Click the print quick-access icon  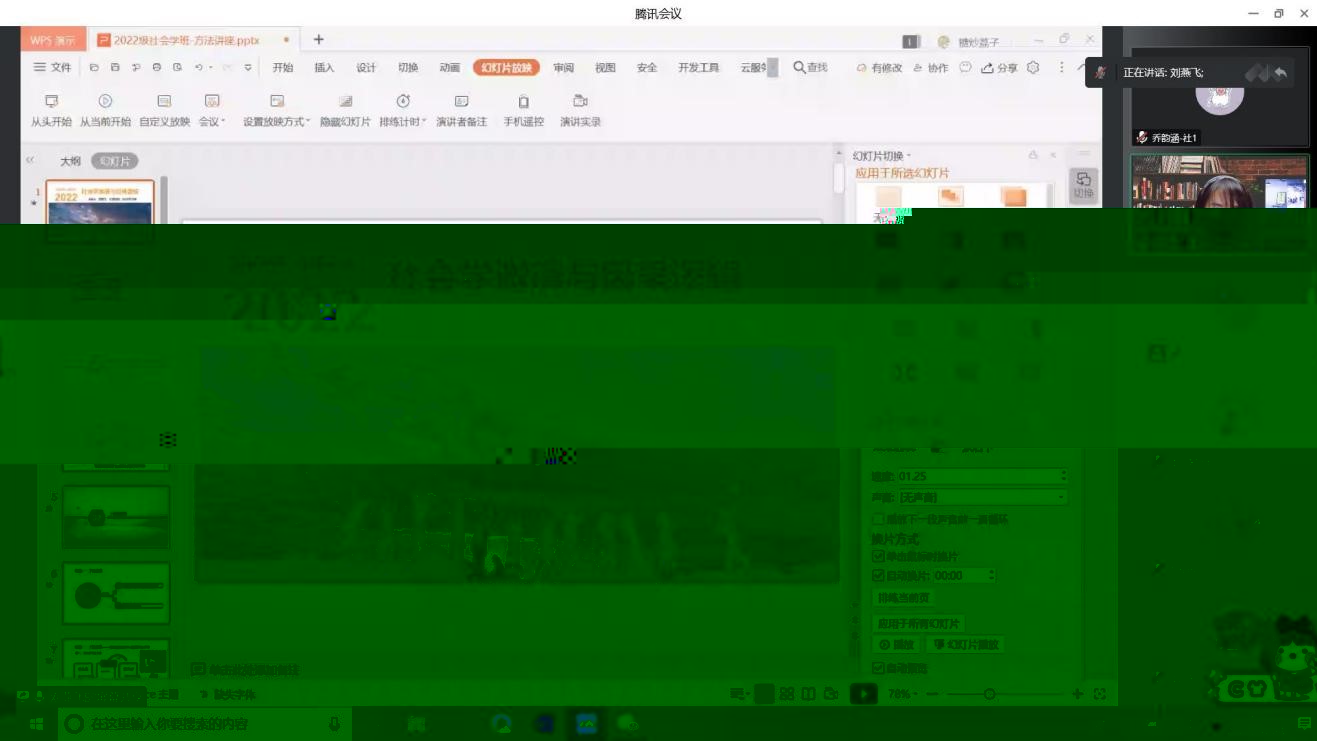pyautogui.click(x=157, y=67)
